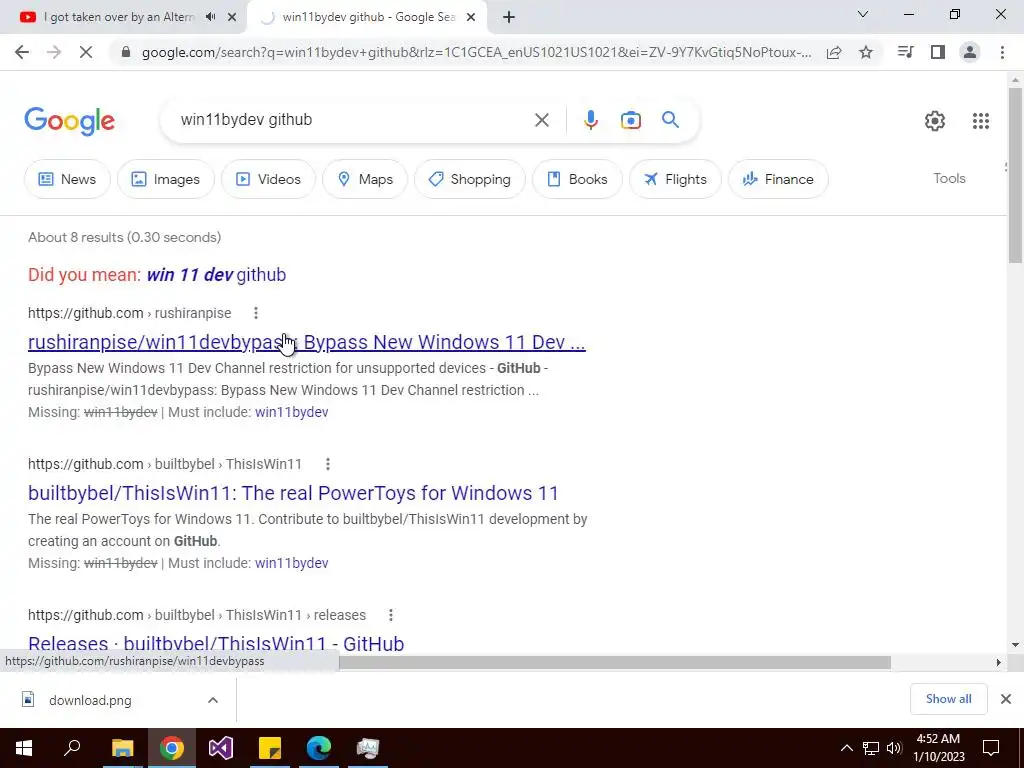1024x768 pixels.
Task: Open a new browser tab
Action: pos(509,17)
